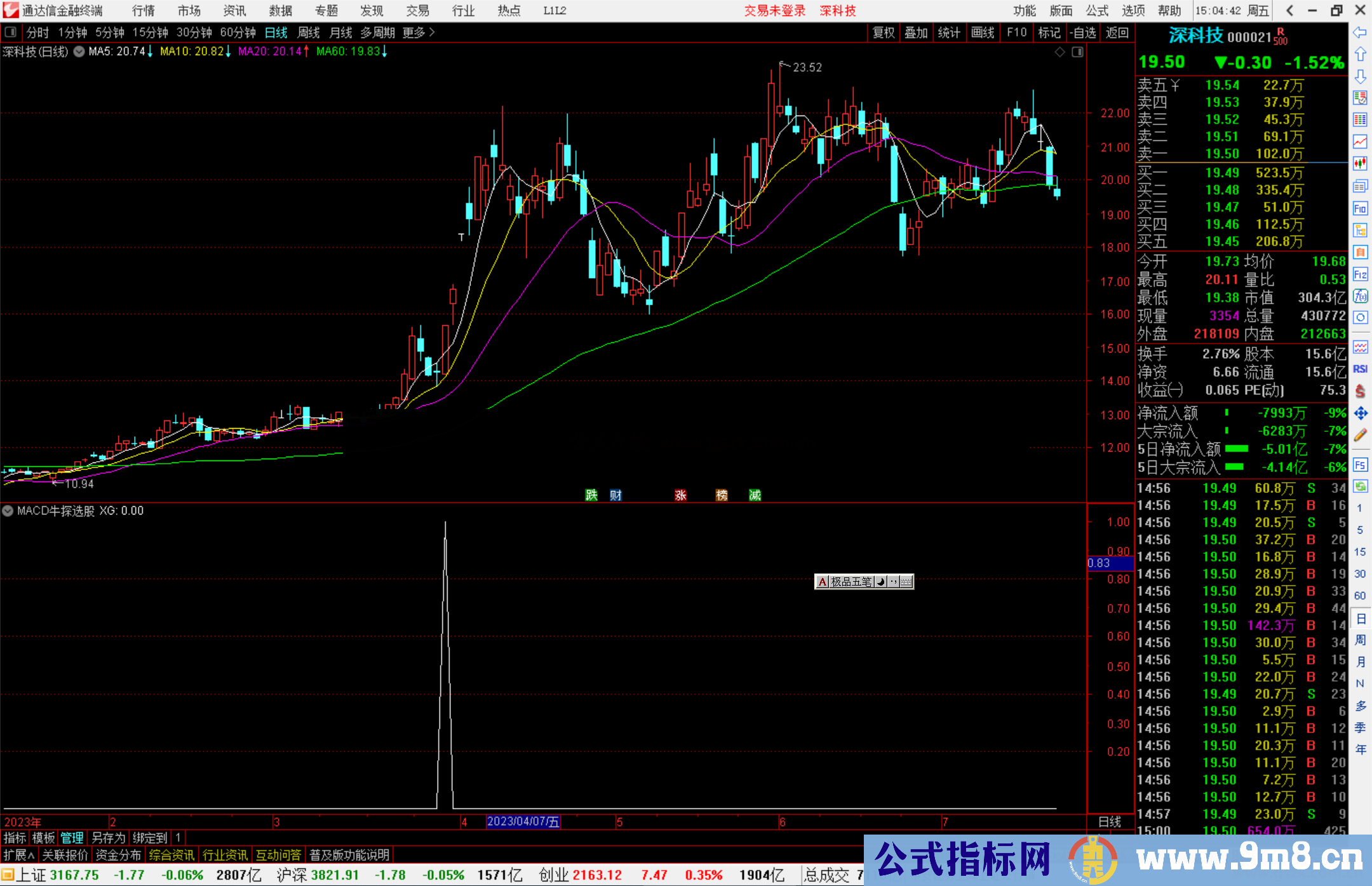Screen dimensions: 1372x886
Task: Select the pencil drawing tool icon
Action: 1360,436
